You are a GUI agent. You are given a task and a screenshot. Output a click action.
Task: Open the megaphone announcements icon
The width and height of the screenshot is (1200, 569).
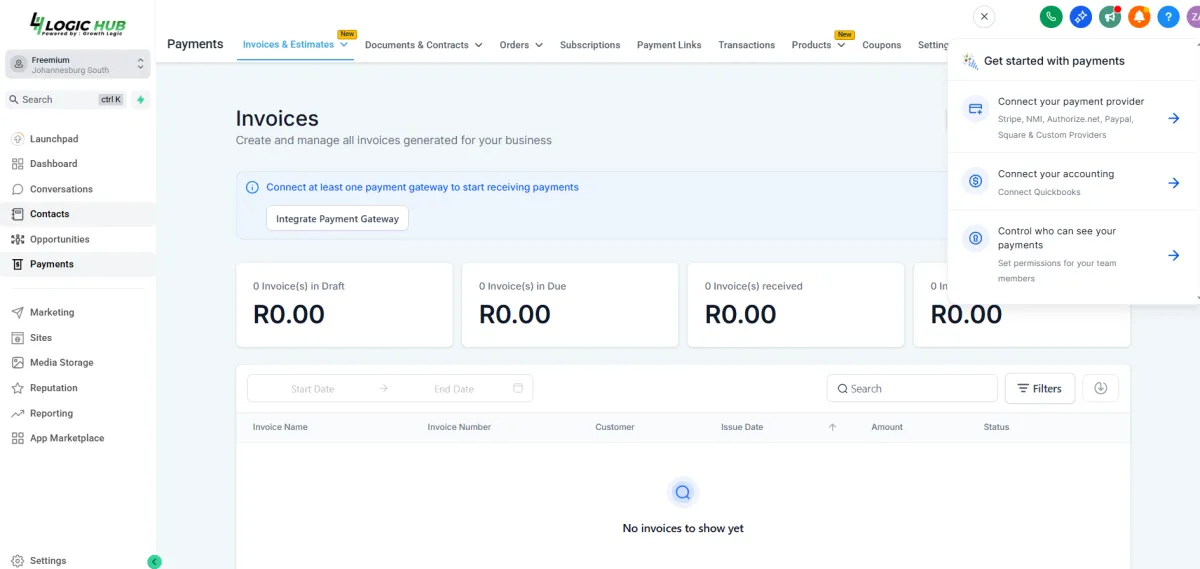coord(1109,16)
